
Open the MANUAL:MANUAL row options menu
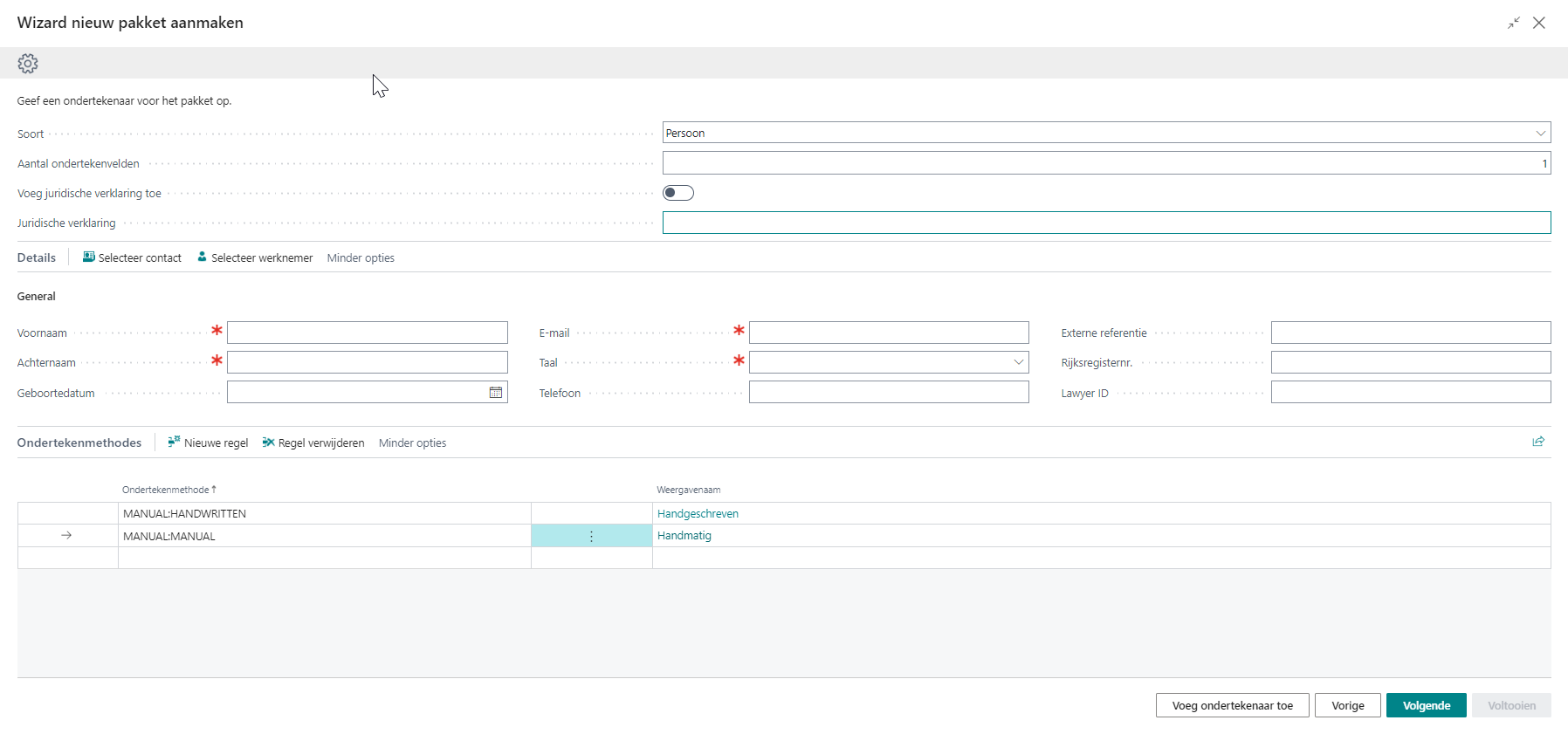591,537
